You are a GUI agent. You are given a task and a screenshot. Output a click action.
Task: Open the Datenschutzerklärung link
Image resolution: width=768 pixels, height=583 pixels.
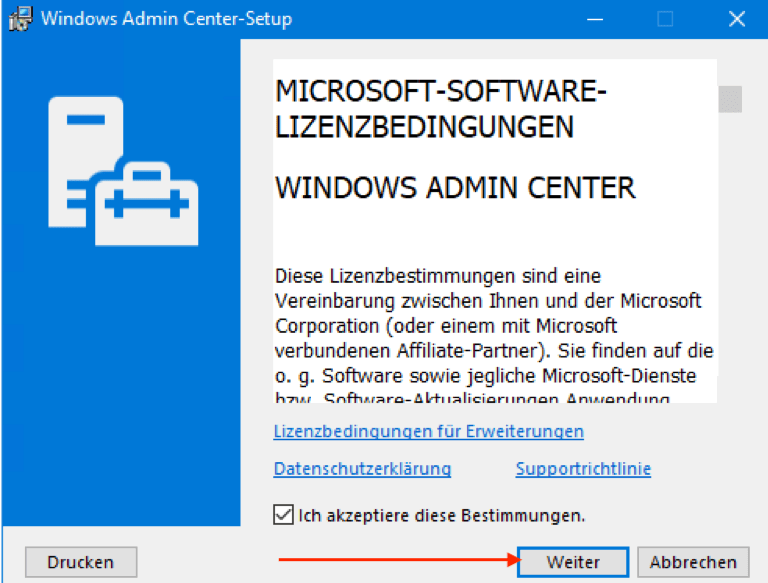point(362,469)
